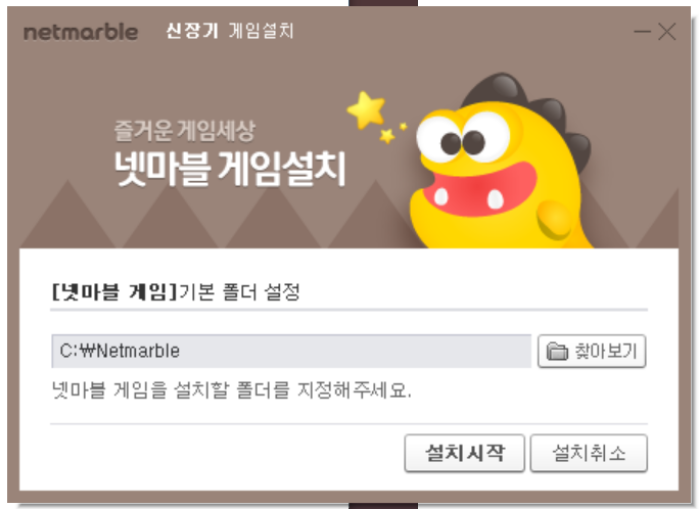
Task: Click the large yellow star
Action: tap(366, 110)
